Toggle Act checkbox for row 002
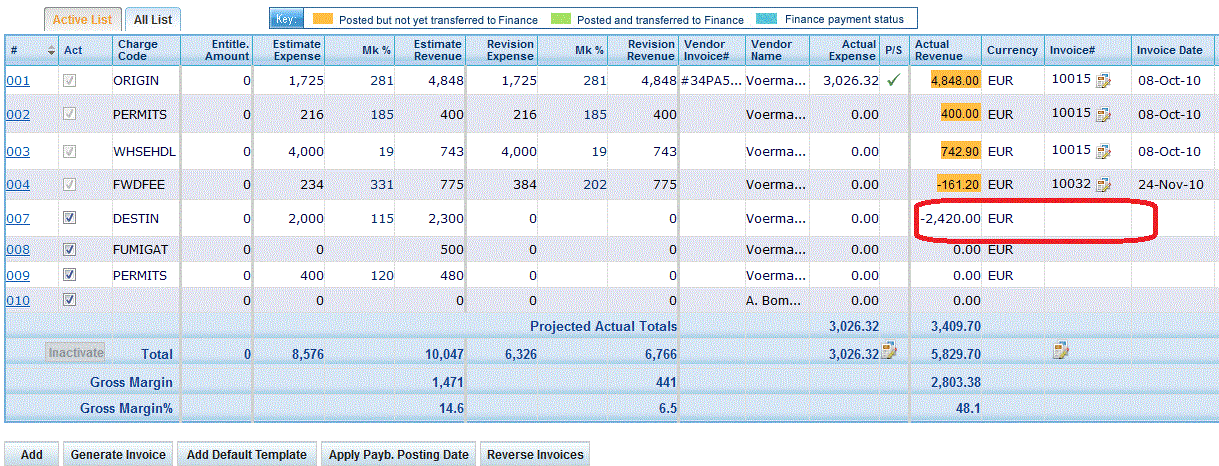Image resolution: width=1219 pixels, height=466 pixels. pyautogui.click(x=70, y=115)
